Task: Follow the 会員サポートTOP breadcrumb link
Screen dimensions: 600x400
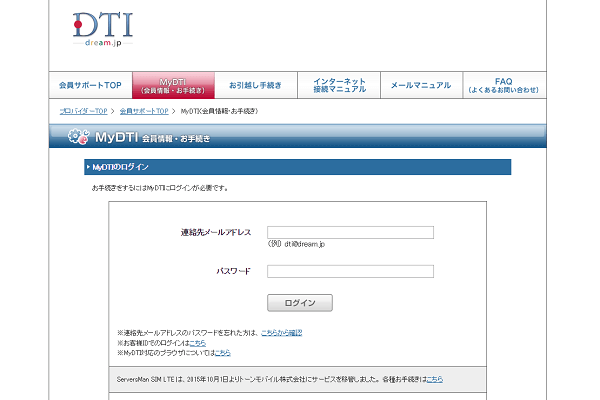Action: (x=144, y=111)
